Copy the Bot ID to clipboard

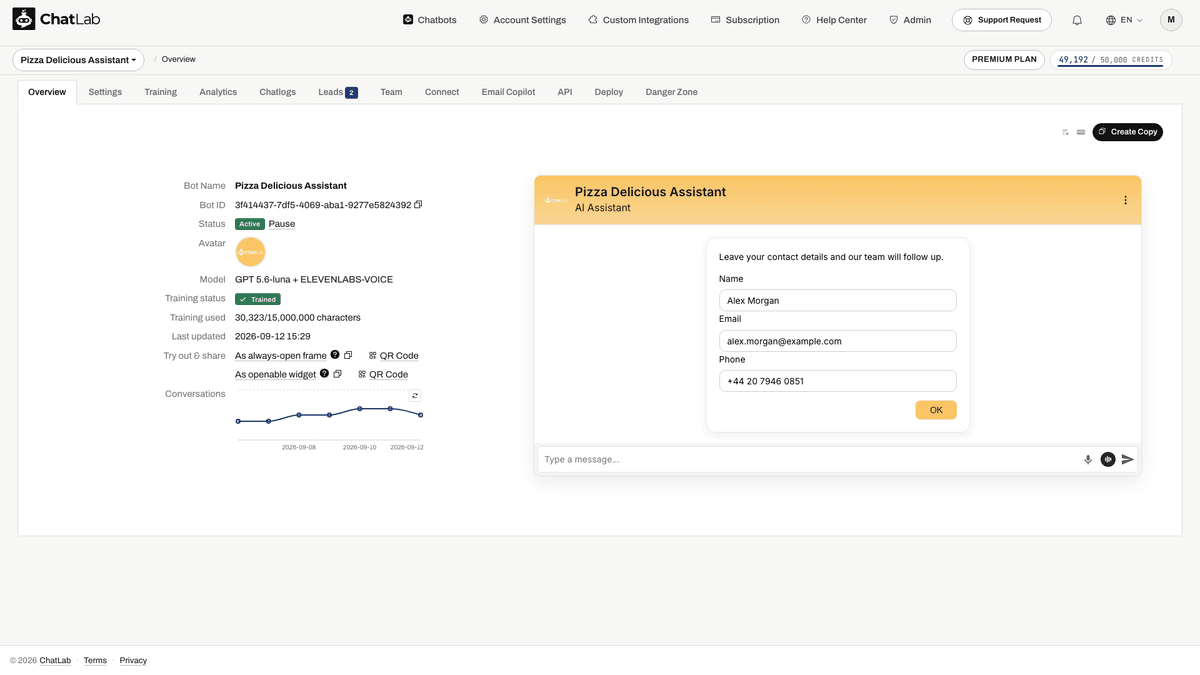[418, 205]
